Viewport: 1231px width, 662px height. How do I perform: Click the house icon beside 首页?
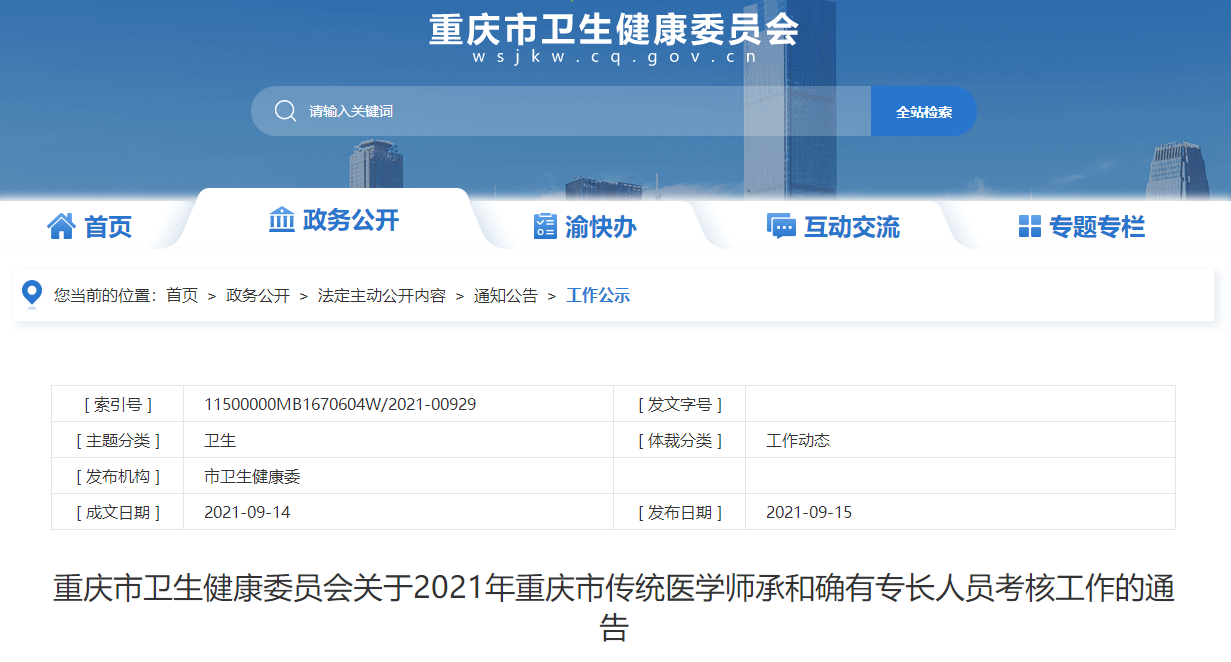(61, 227)
